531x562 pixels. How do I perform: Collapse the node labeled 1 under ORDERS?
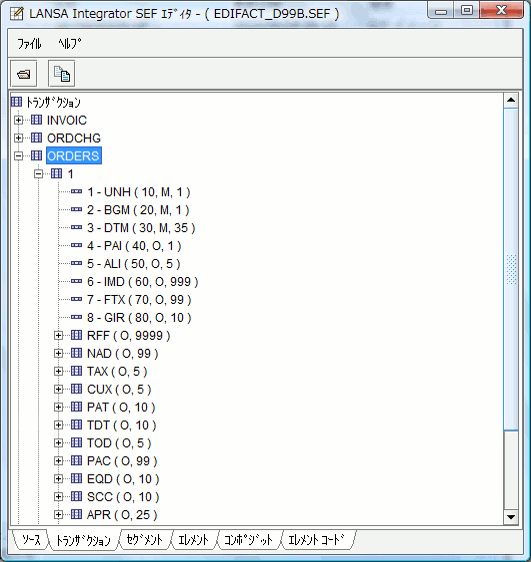point(38,174)
